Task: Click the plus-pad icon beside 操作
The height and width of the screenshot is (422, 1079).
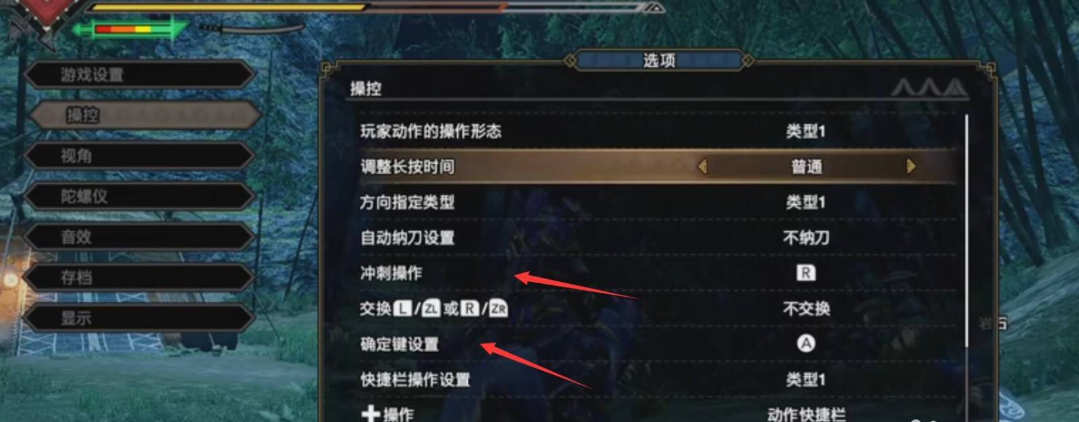Action: pos(370,414)
